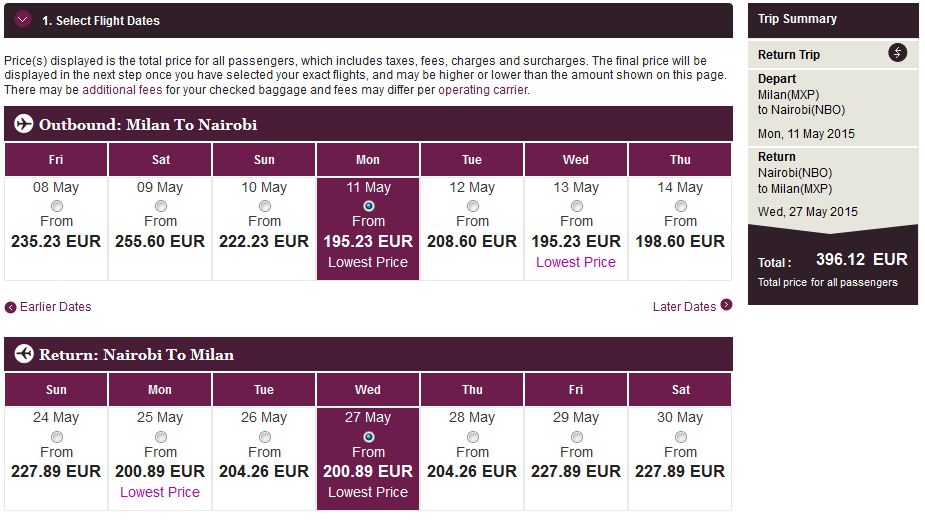Collapse the Select Flight Dates section
The image size is (925, 520).
pos(23,20)
